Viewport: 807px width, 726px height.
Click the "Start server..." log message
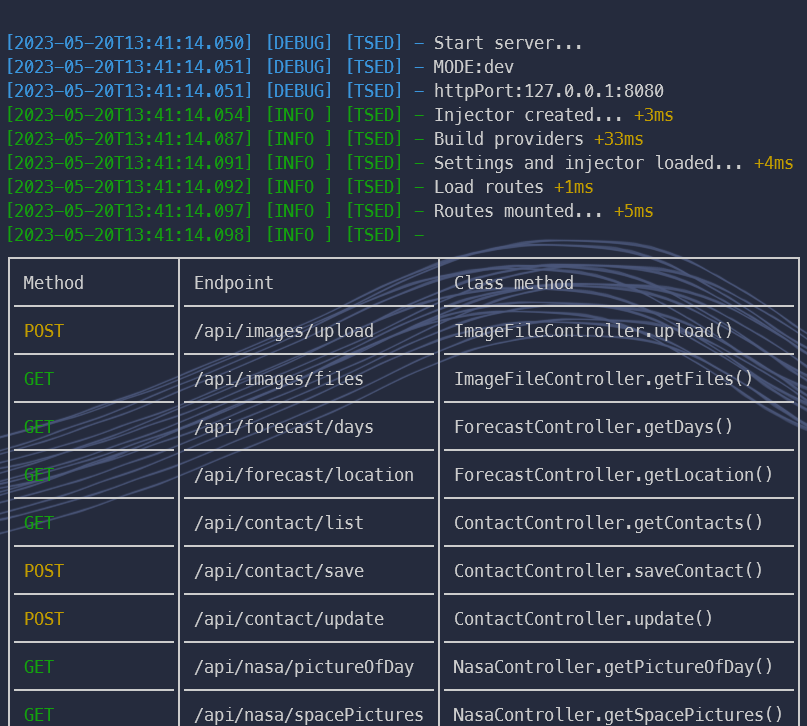pos(507,43)
